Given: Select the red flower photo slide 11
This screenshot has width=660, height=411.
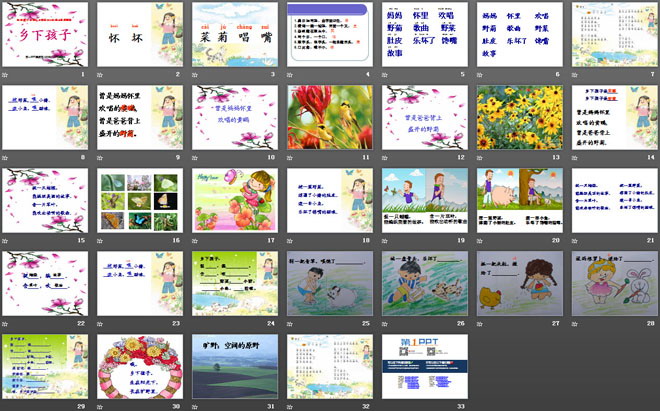Looking at the screenshot, I should [330, 117].
